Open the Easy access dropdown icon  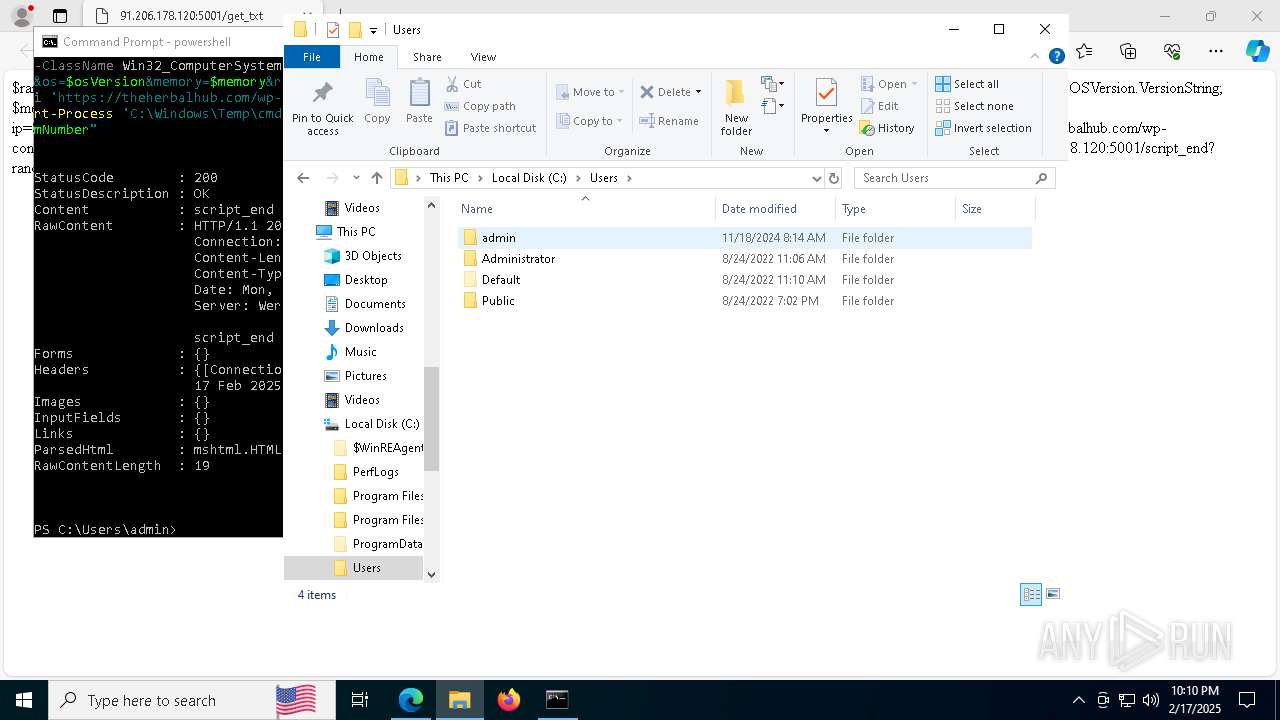(772, 105)
